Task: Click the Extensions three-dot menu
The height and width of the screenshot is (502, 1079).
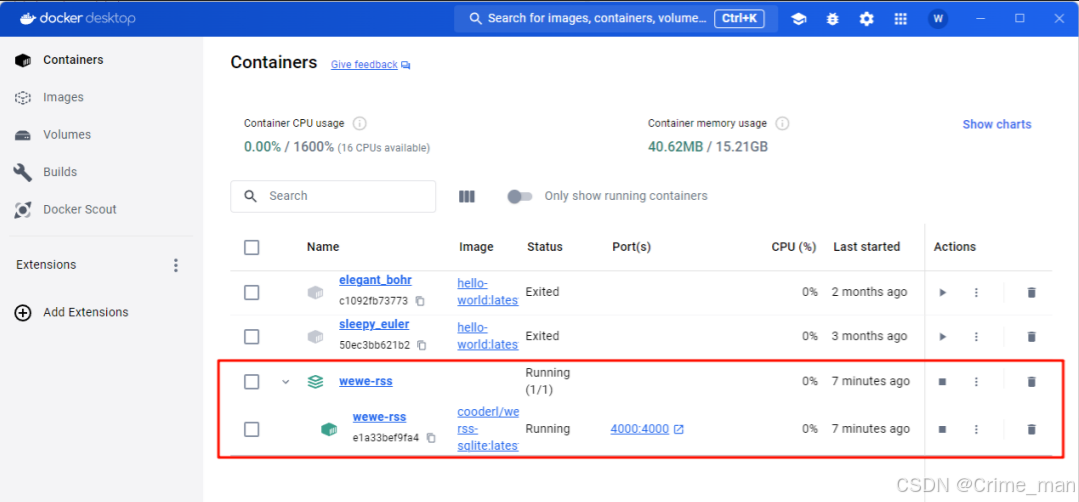Action: tap(176, 265)
